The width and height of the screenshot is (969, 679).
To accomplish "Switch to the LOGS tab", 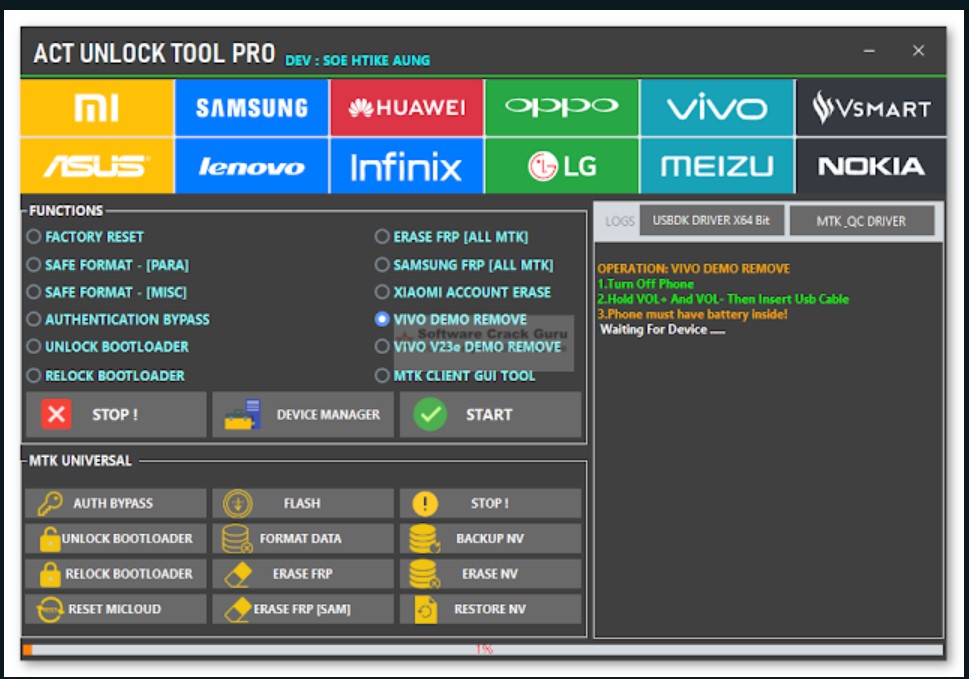I will (x=619, y=221).
